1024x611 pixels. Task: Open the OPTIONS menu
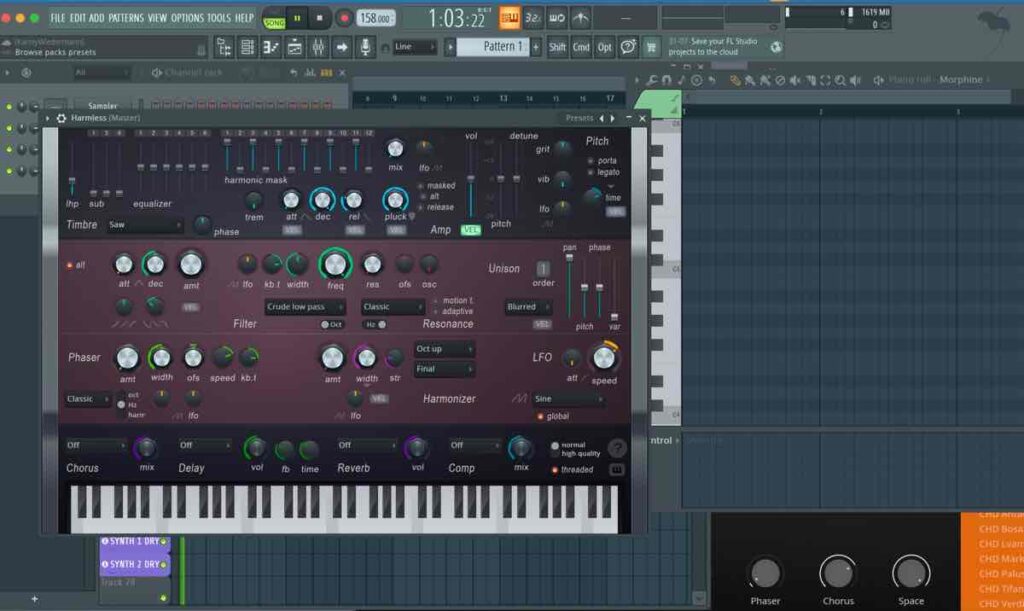[187, 18]
